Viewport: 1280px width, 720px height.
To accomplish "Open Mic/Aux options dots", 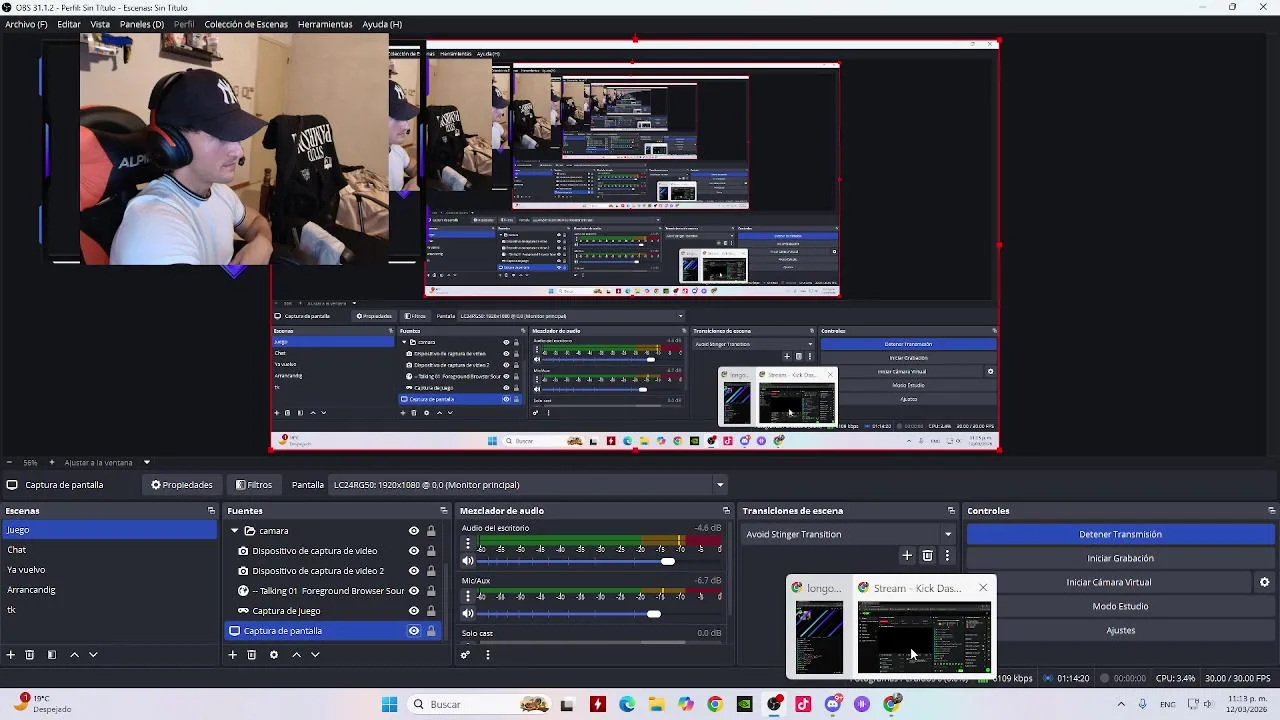I will tap(467, 596).
